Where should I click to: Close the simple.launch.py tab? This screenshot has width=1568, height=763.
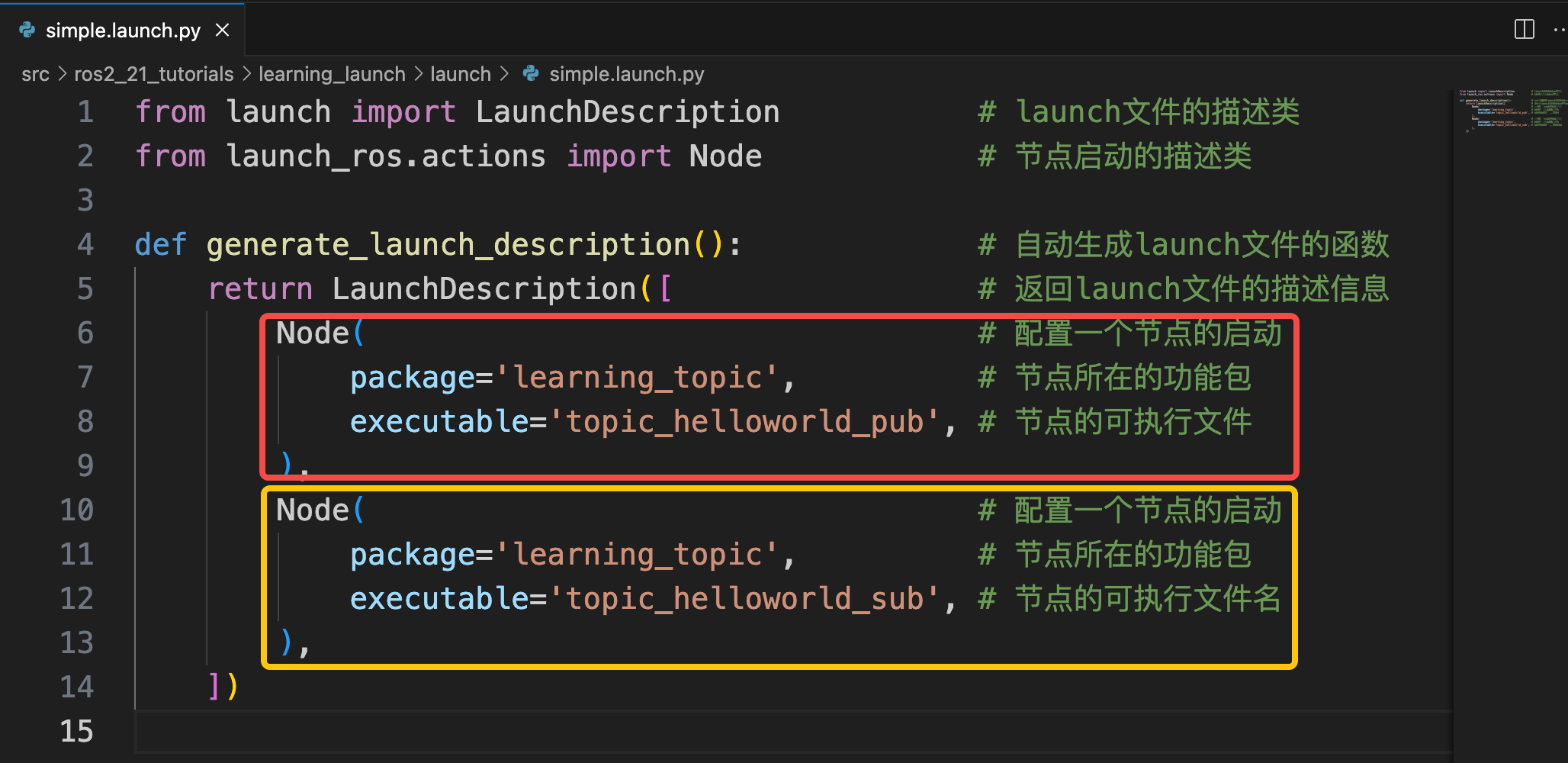coord(223,30)
